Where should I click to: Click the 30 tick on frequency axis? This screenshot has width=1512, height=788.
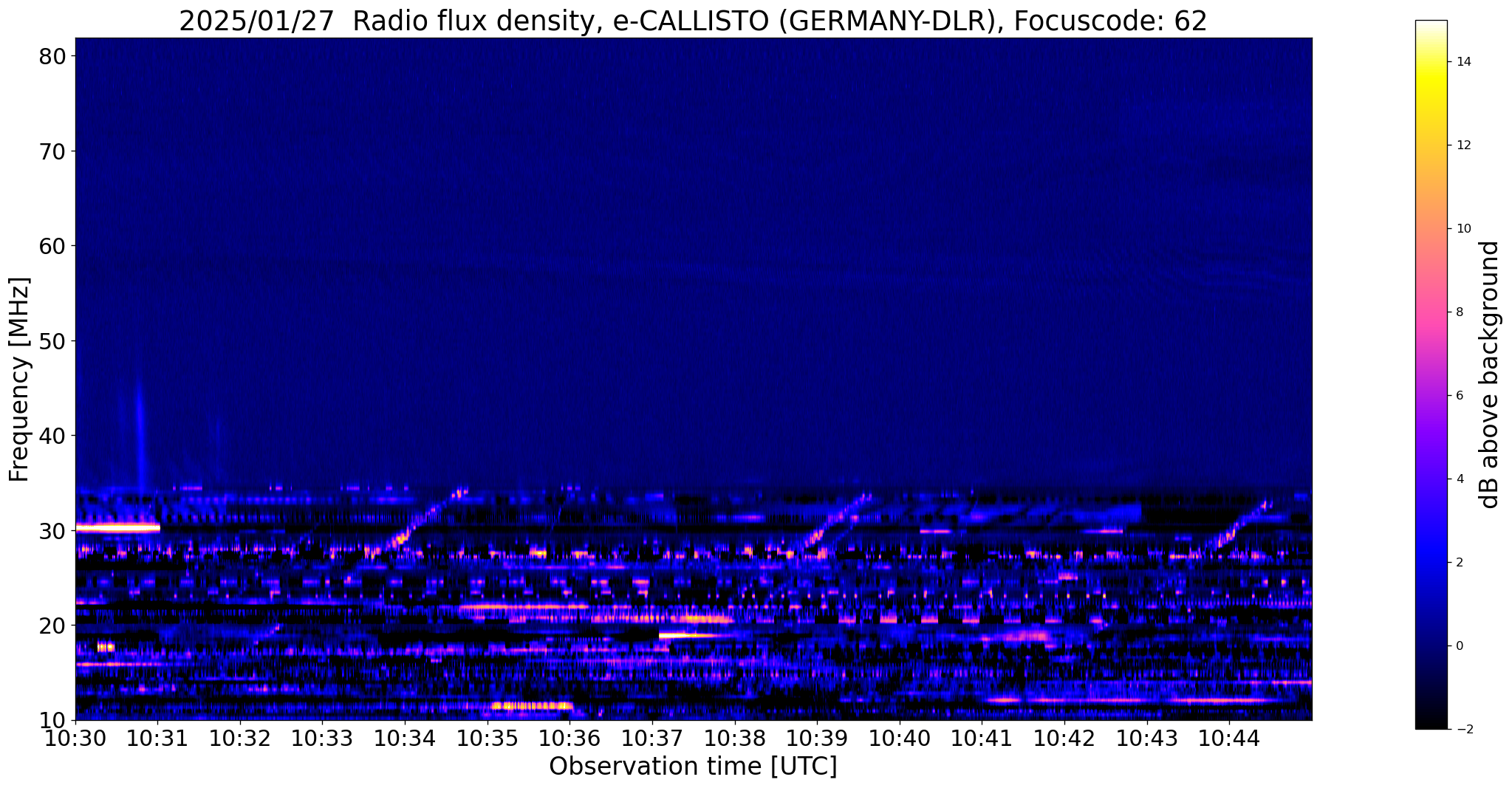(54, 531)
